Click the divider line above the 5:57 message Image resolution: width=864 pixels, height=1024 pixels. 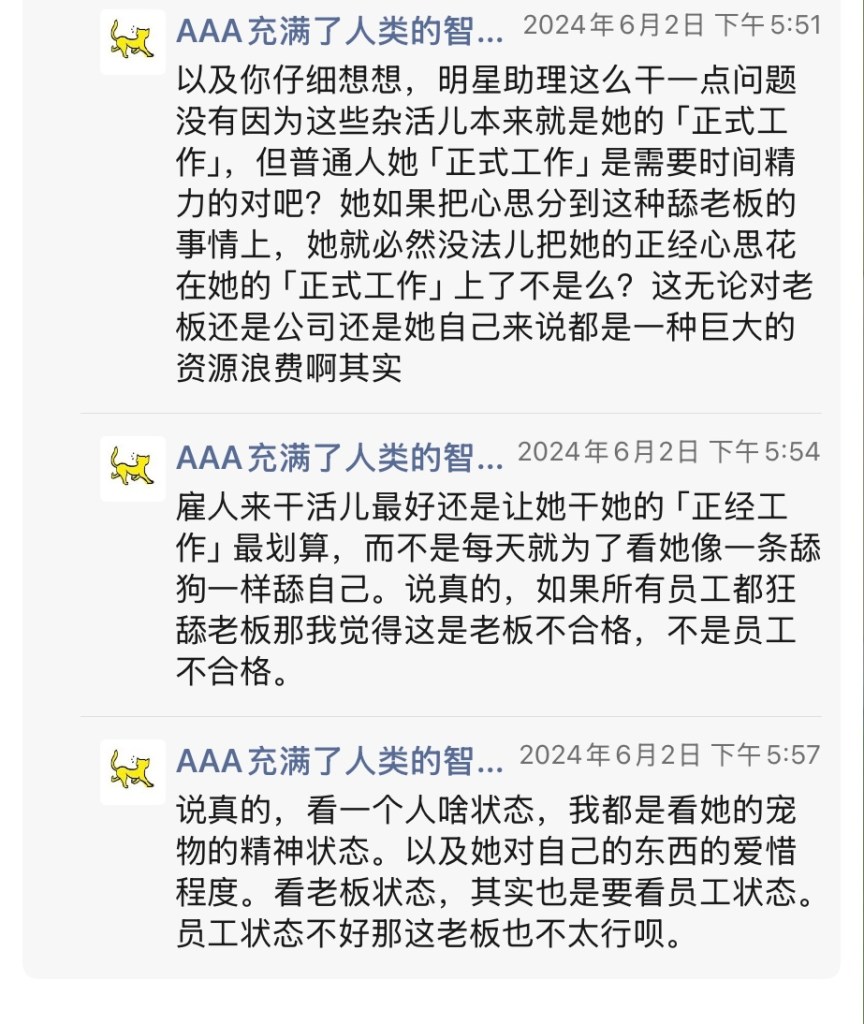click(x=450, y=716)
